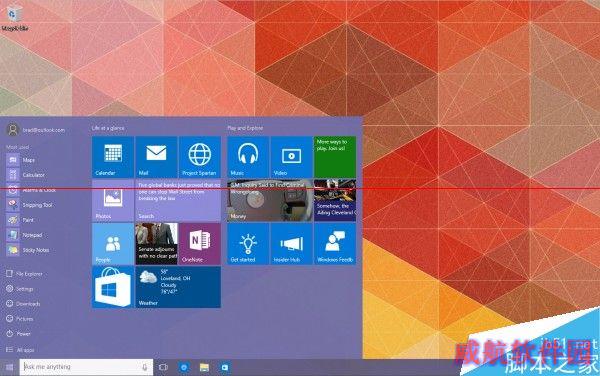The height and width of the screenshot is (376, 600).
Task: Open the Search news tile
Action: coord(178,200)
